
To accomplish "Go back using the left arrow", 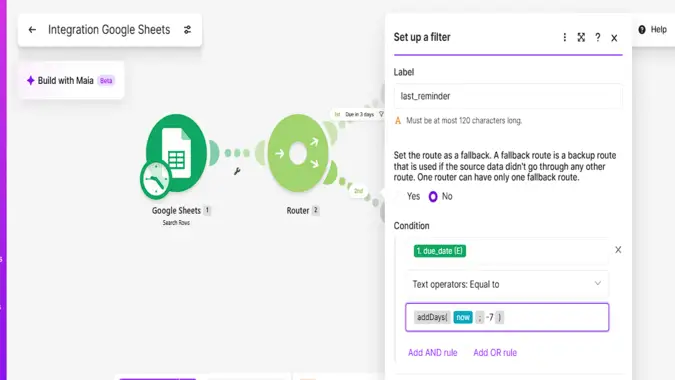I will pos(32,30).
